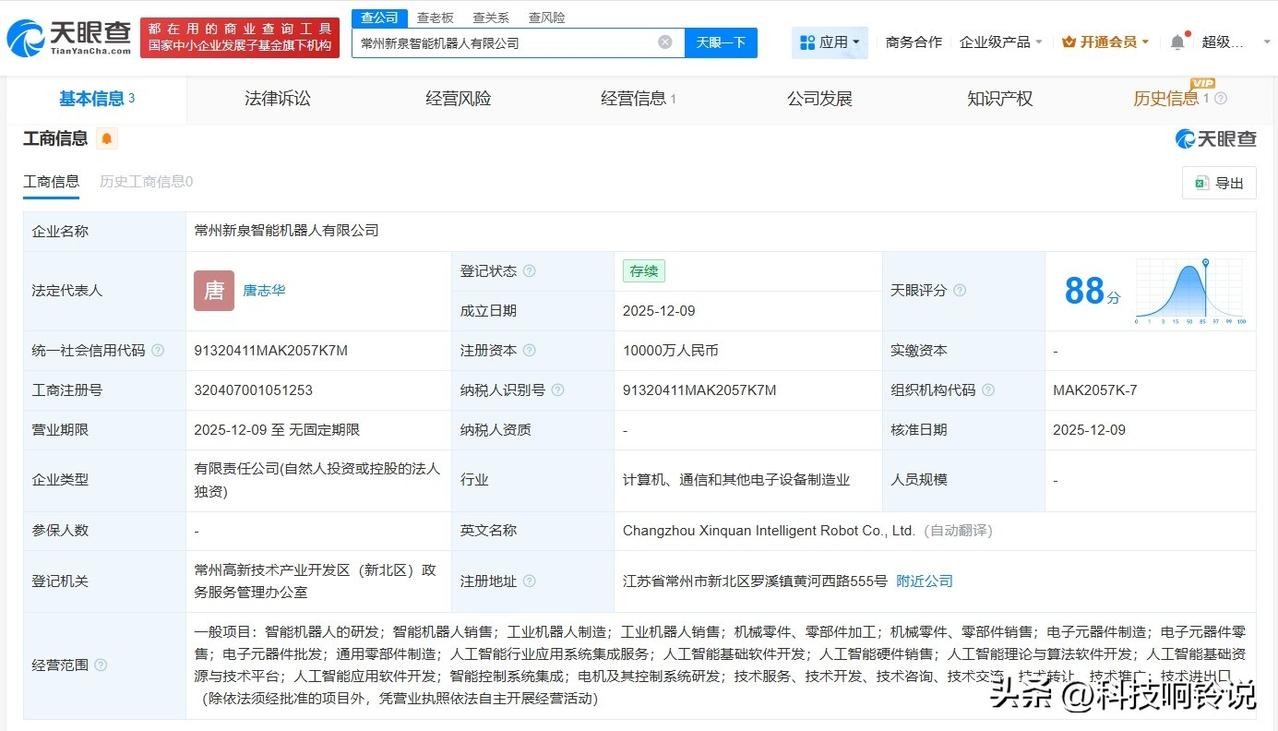Click the 唐 avatar of legal representative

coord(214,290)
